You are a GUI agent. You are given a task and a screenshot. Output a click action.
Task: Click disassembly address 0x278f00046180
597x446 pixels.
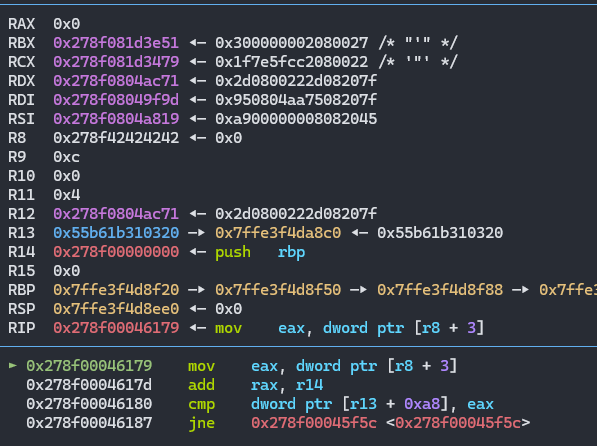point(89,404)
